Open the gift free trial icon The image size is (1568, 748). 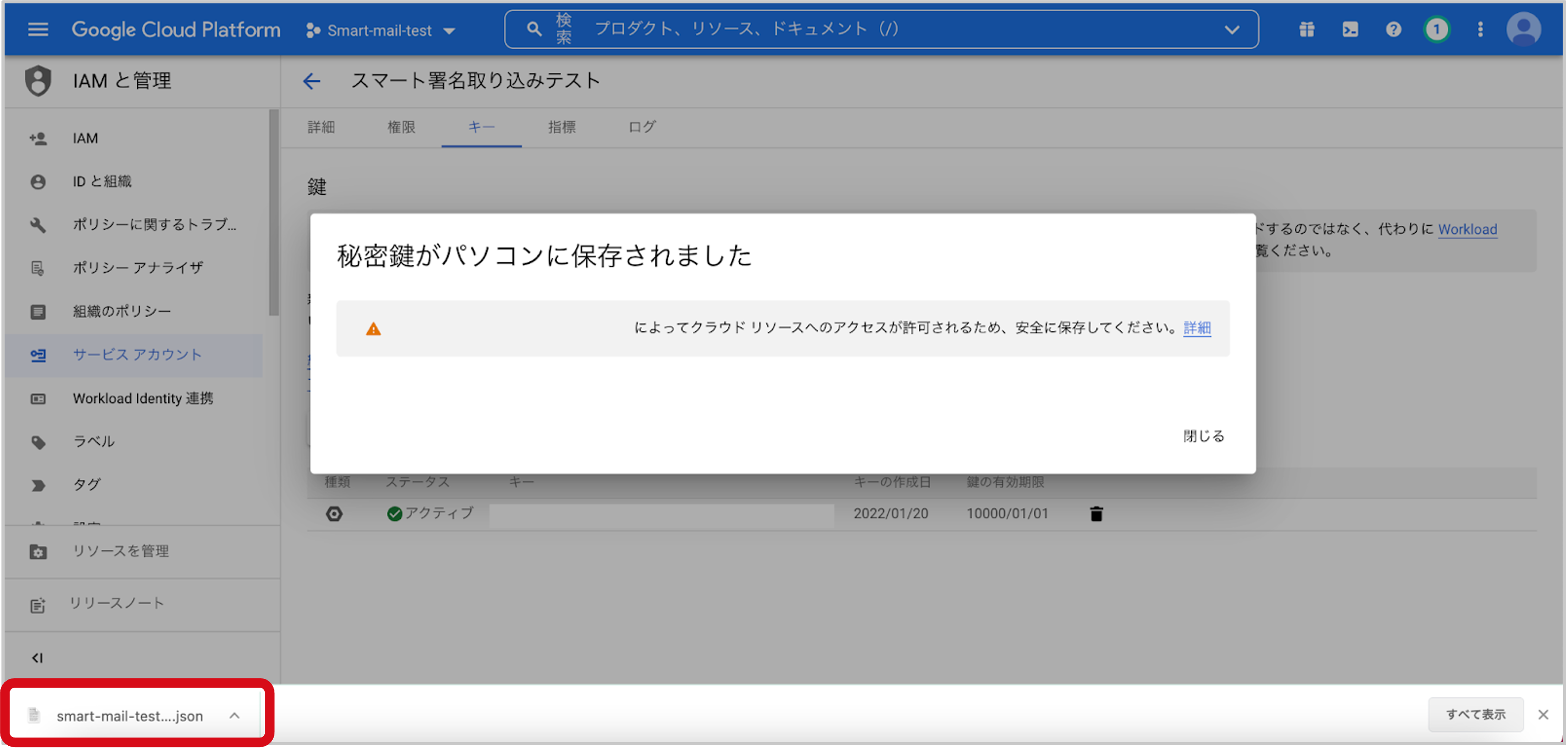coord(1306,29)
